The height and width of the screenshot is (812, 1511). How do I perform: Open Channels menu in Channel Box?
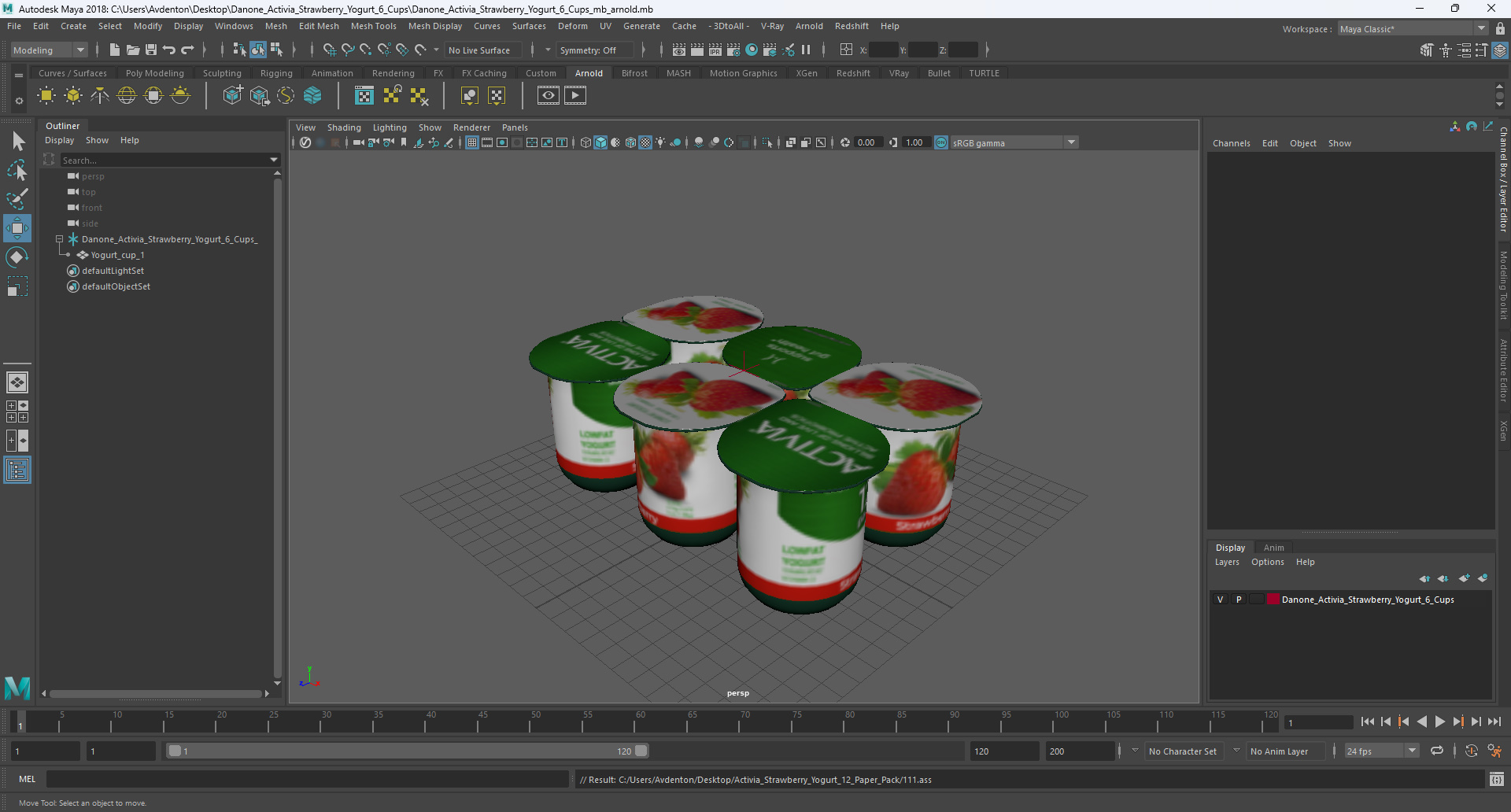1231,143
